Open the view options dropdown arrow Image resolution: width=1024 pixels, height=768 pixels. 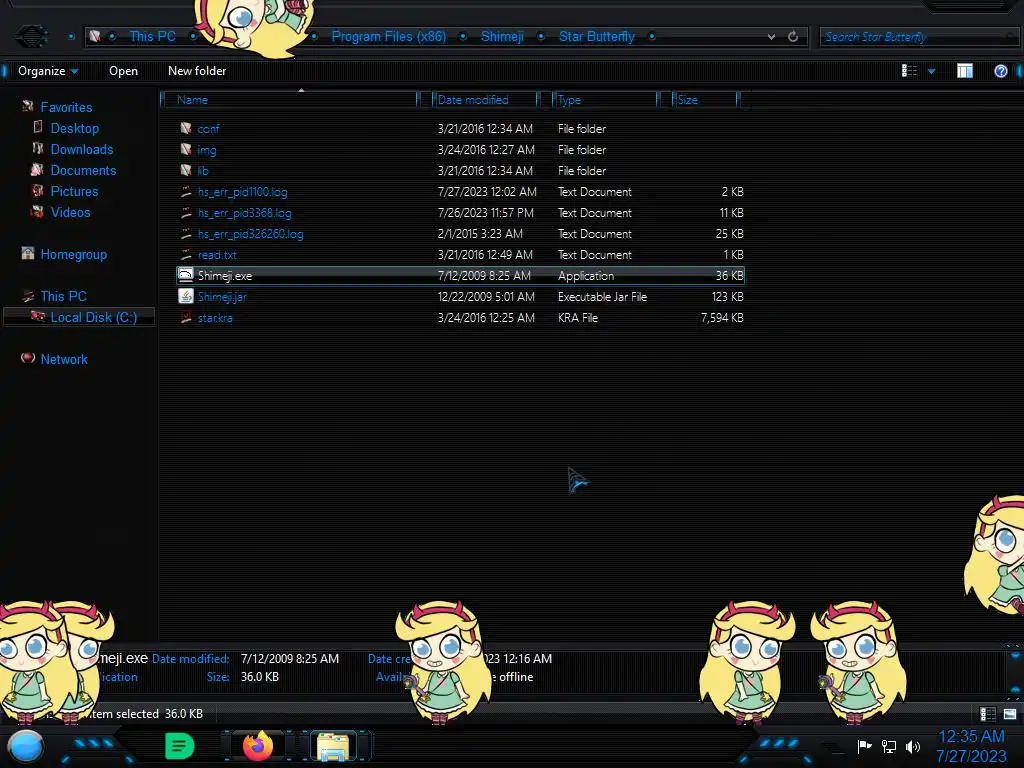931,71
